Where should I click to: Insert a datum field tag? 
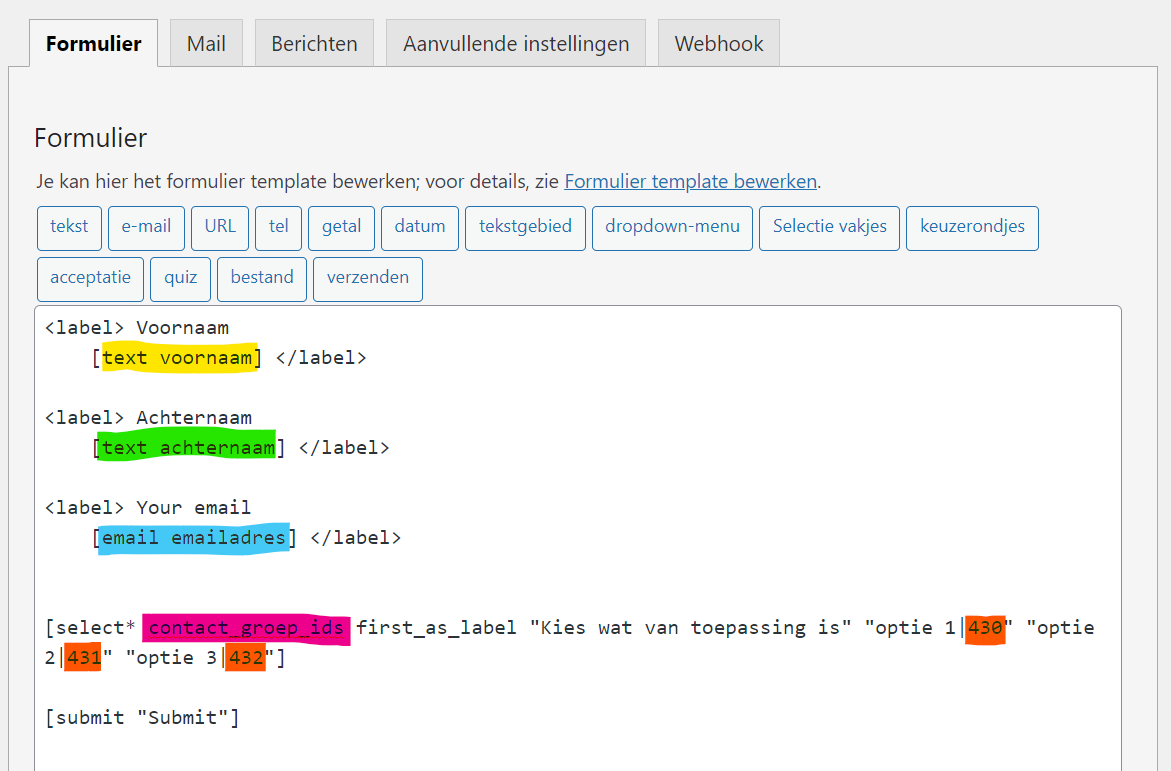[x=420, y=228]
